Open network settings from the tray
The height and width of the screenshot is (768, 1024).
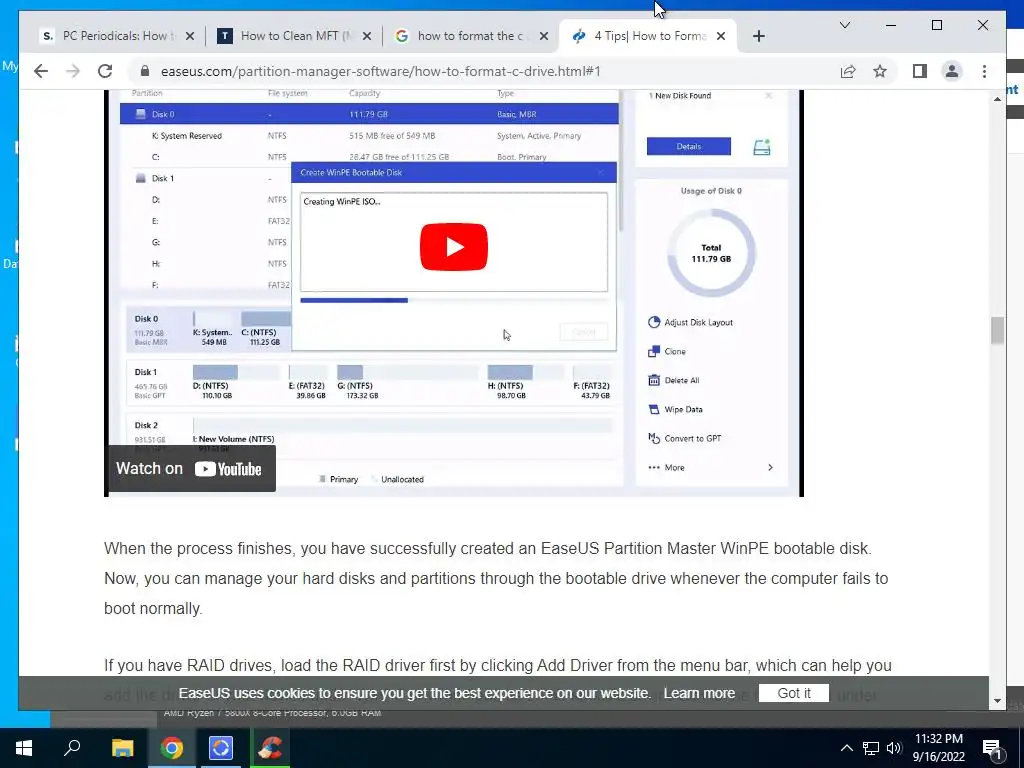click(x=871, y=748)
